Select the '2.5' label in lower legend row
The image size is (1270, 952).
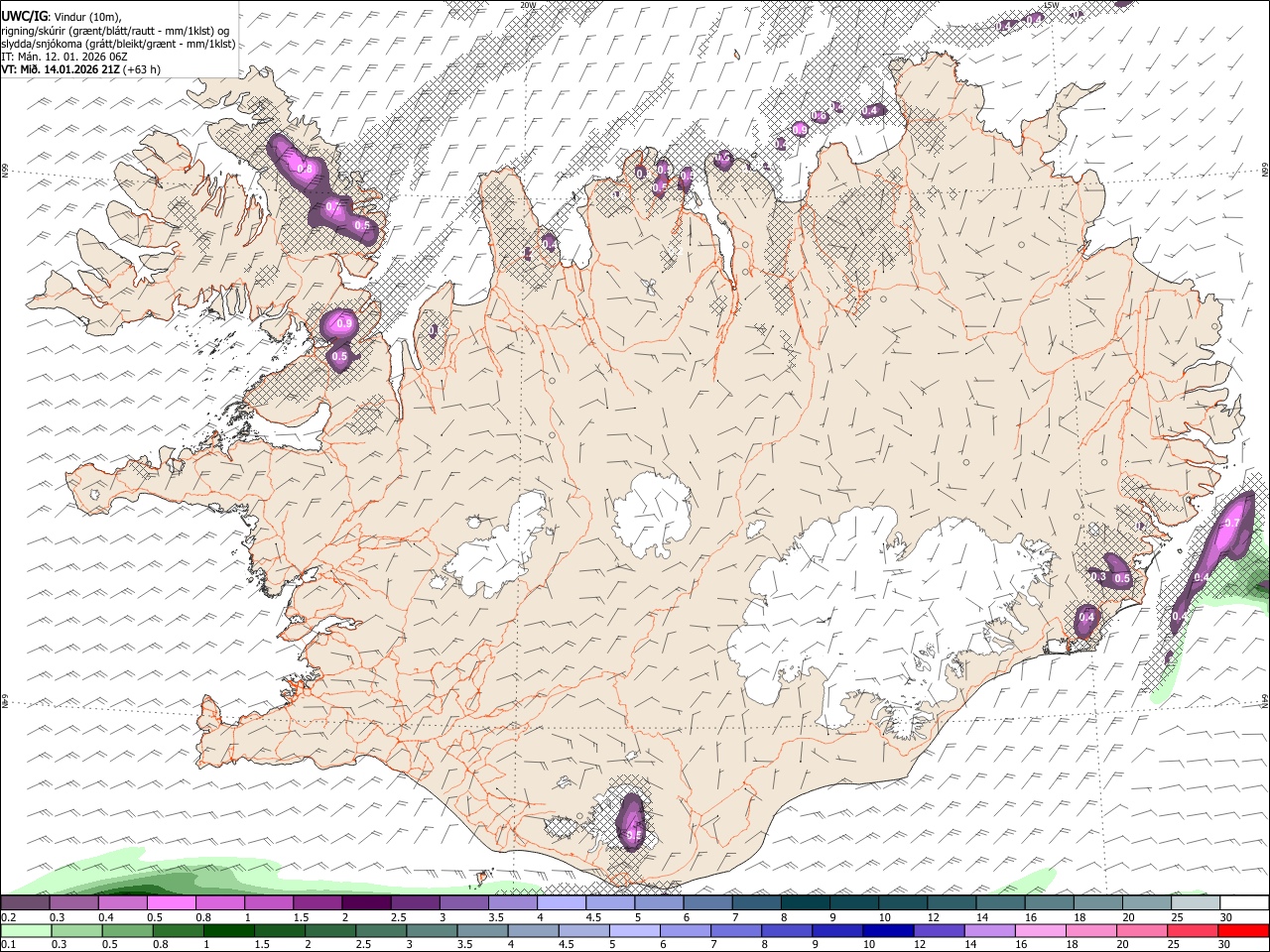point(362,944)
